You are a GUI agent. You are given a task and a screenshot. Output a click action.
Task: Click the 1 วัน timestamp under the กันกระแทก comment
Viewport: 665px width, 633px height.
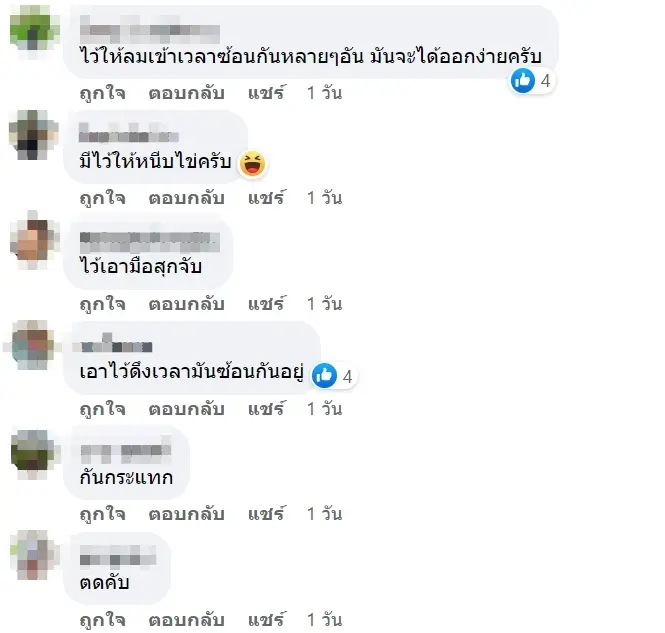click(x=324, y=514)
